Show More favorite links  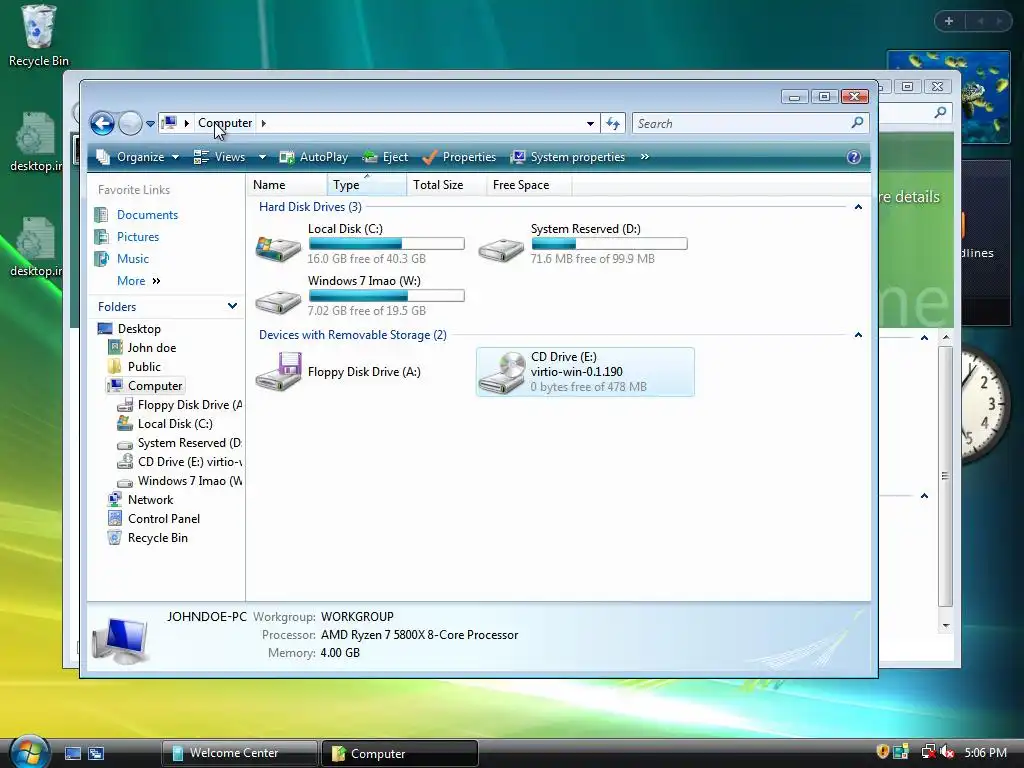coord(138,281)
